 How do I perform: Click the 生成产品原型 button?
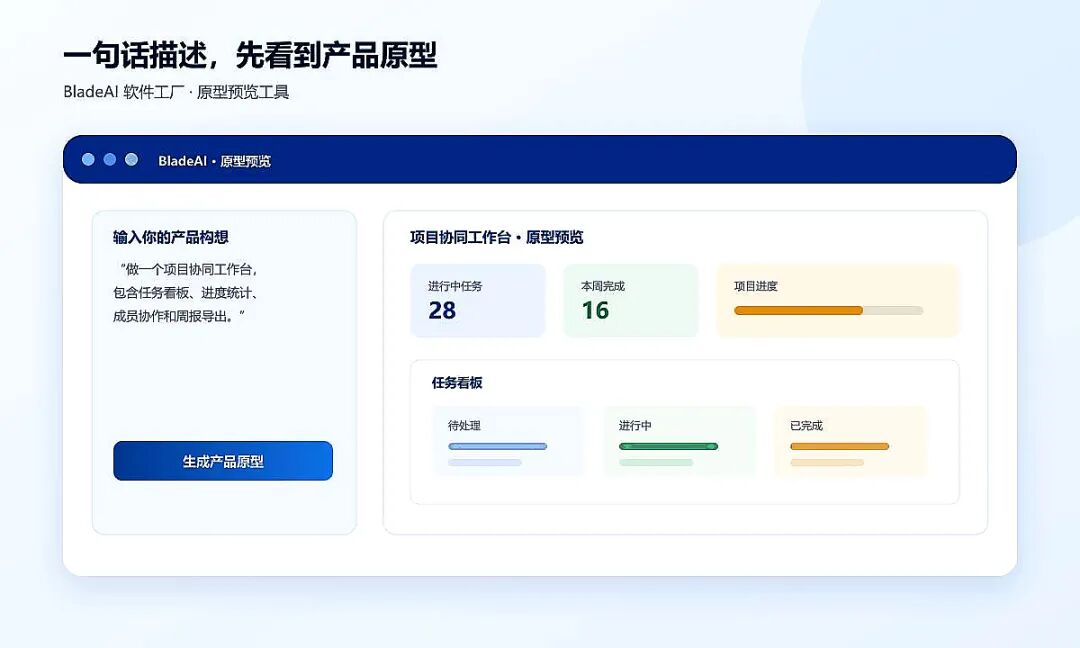tap(222, 461)
